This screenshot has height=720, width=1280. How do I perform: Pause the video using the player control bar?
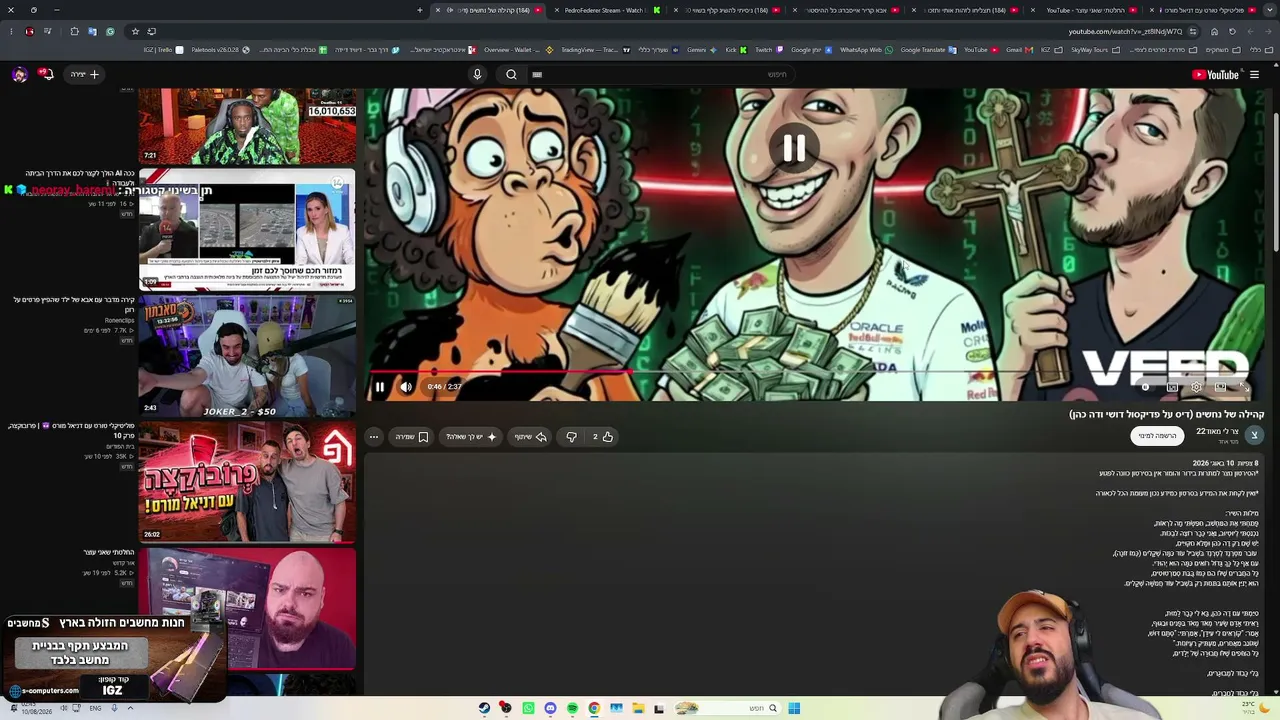pos(380,387)
